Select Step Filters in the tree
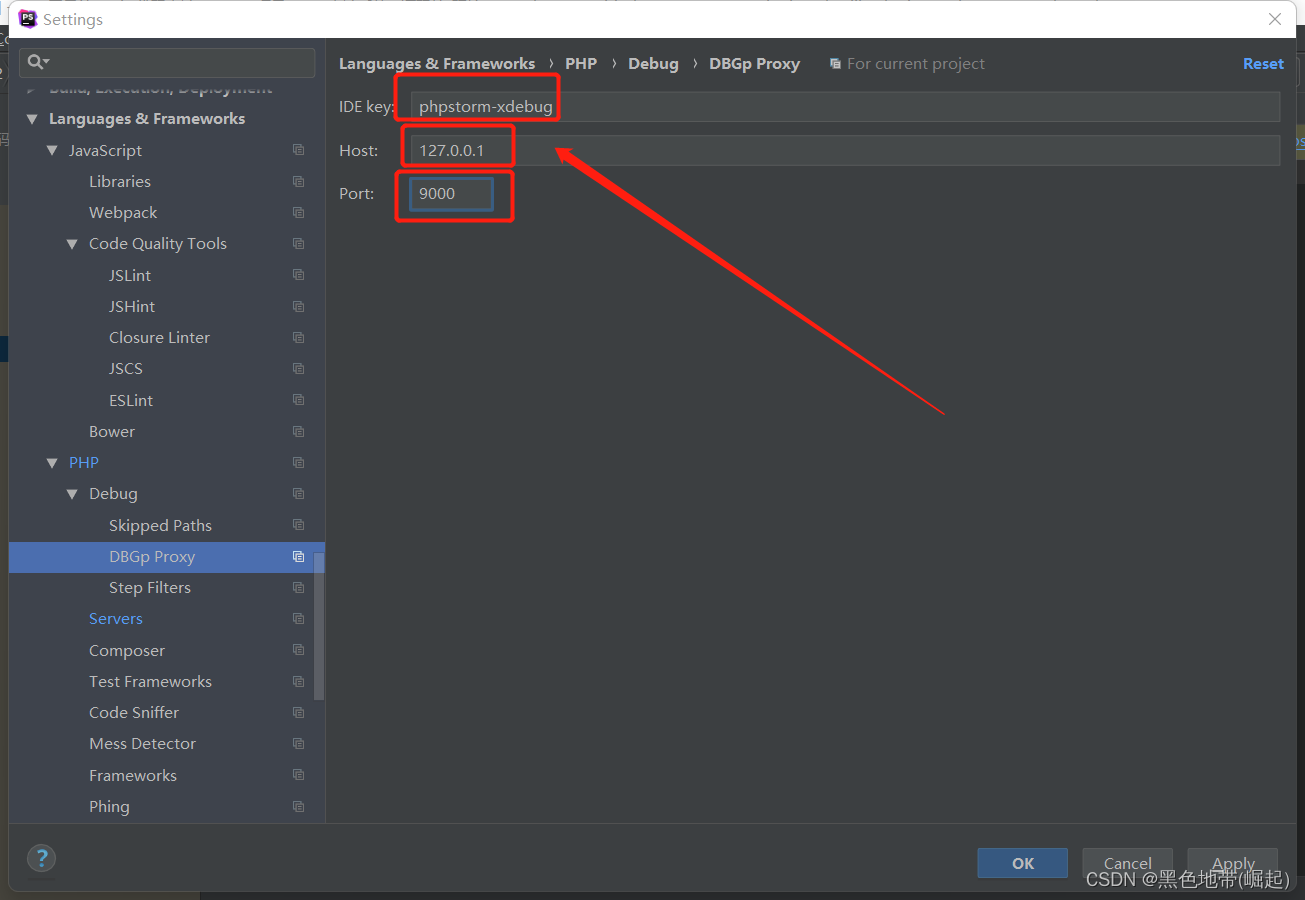1305x900 pixels. pos(149,588)
